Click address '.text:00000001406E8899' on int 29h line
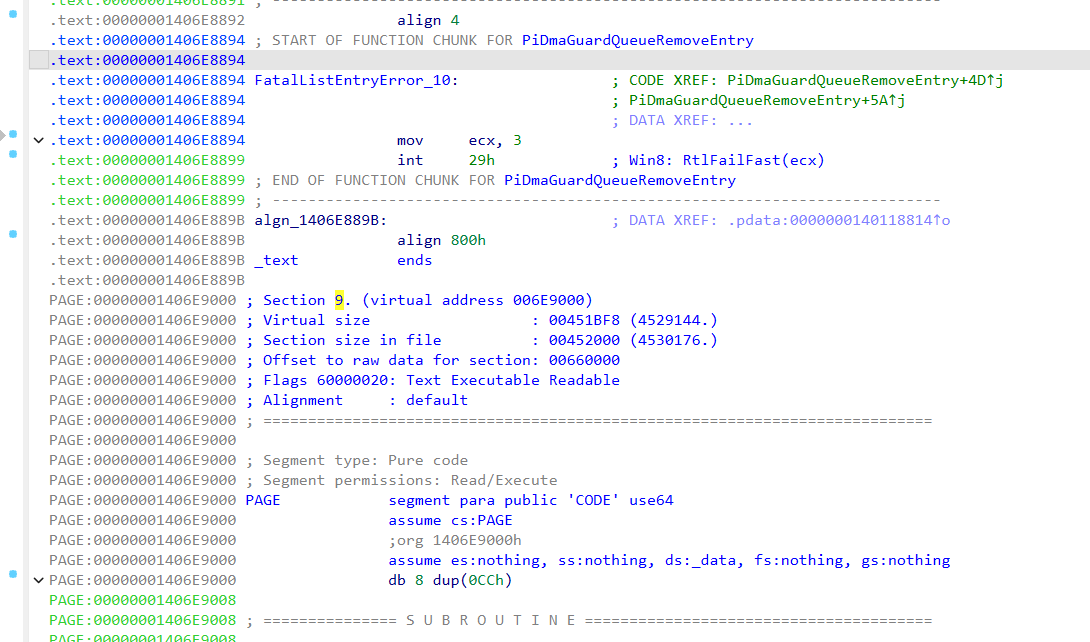The width and height of the screenshot is (1090, 642). 147,160
